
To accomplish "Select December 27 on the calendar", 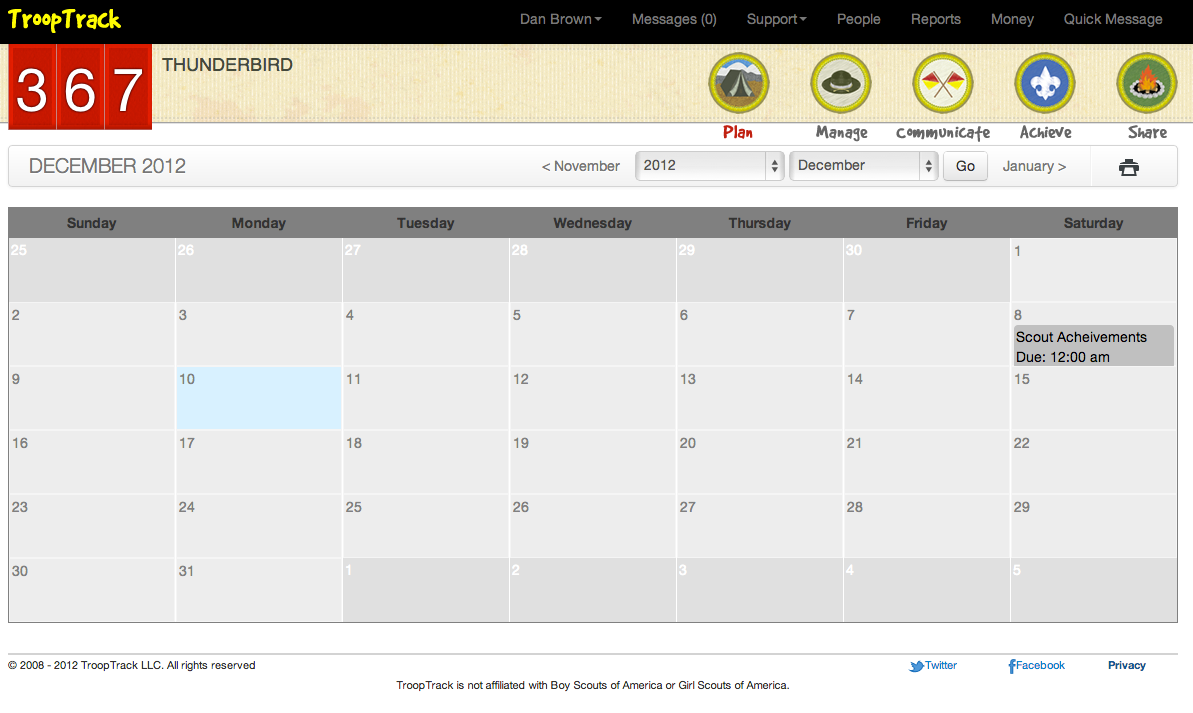I will point(759,526).
